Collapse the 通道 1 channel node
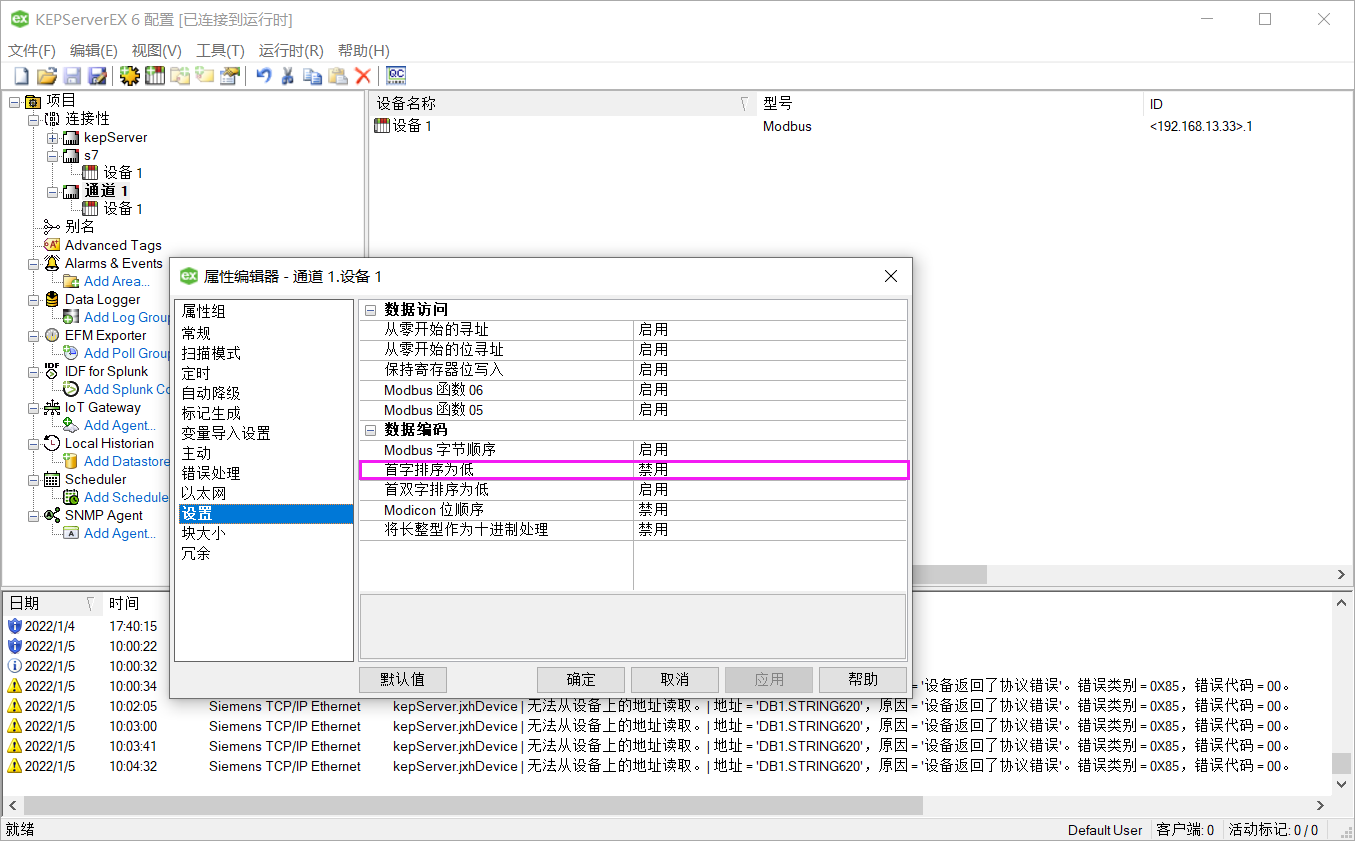This screenshot has height=841, width=1355. [52, 191]
